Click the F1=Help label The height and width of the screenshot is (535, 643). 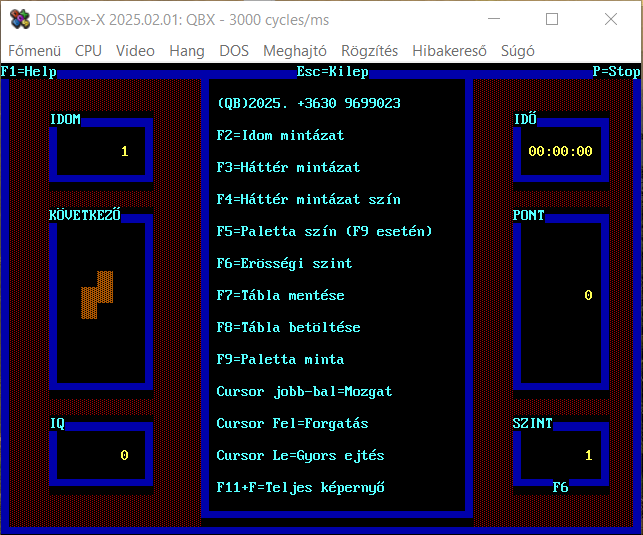click(x=28, y=72)
